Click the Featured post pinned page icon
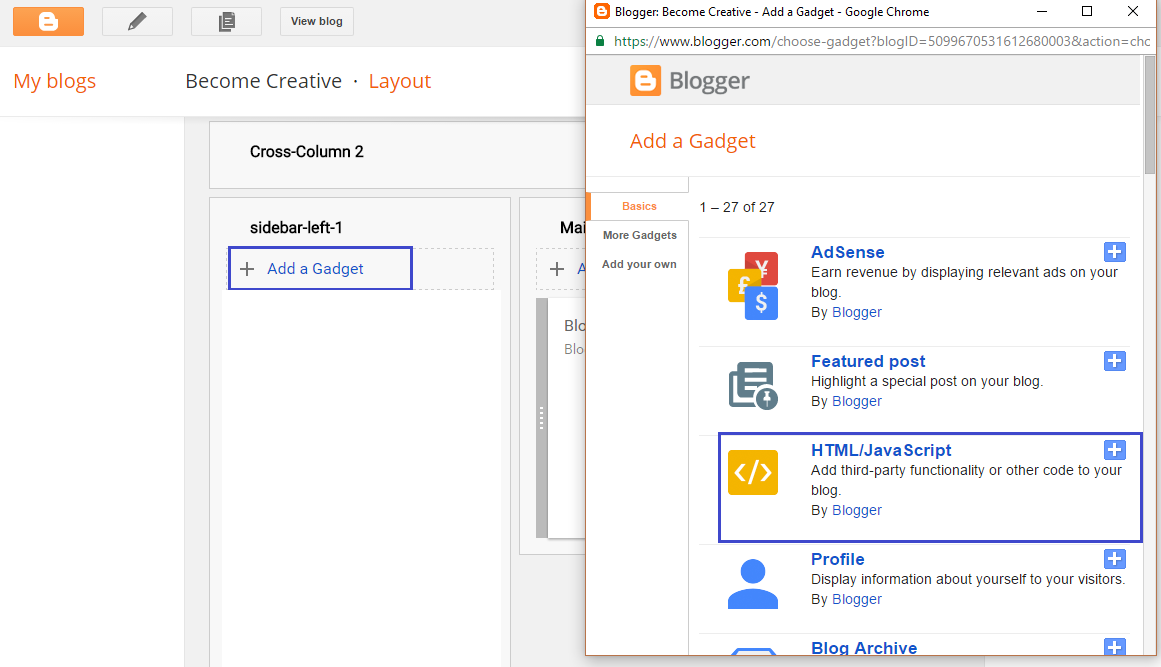 (753, 386)
